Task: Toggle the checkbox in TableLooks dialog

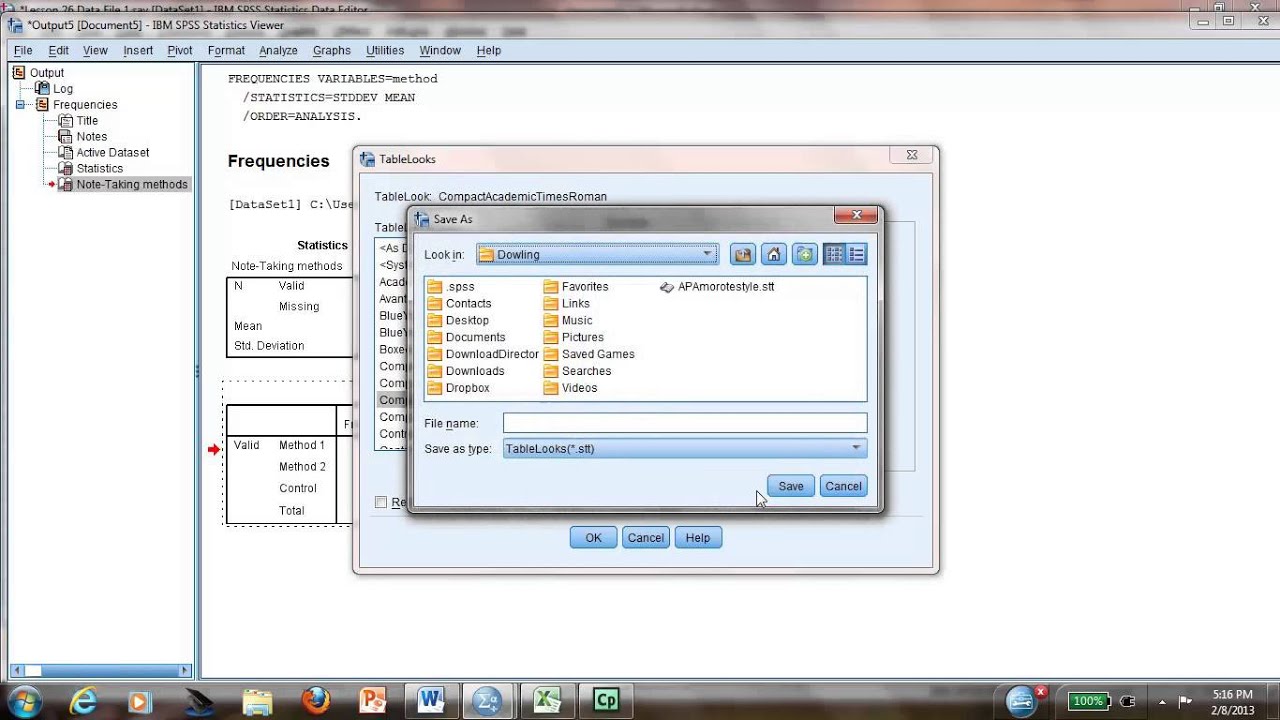Action: (381, 502)
